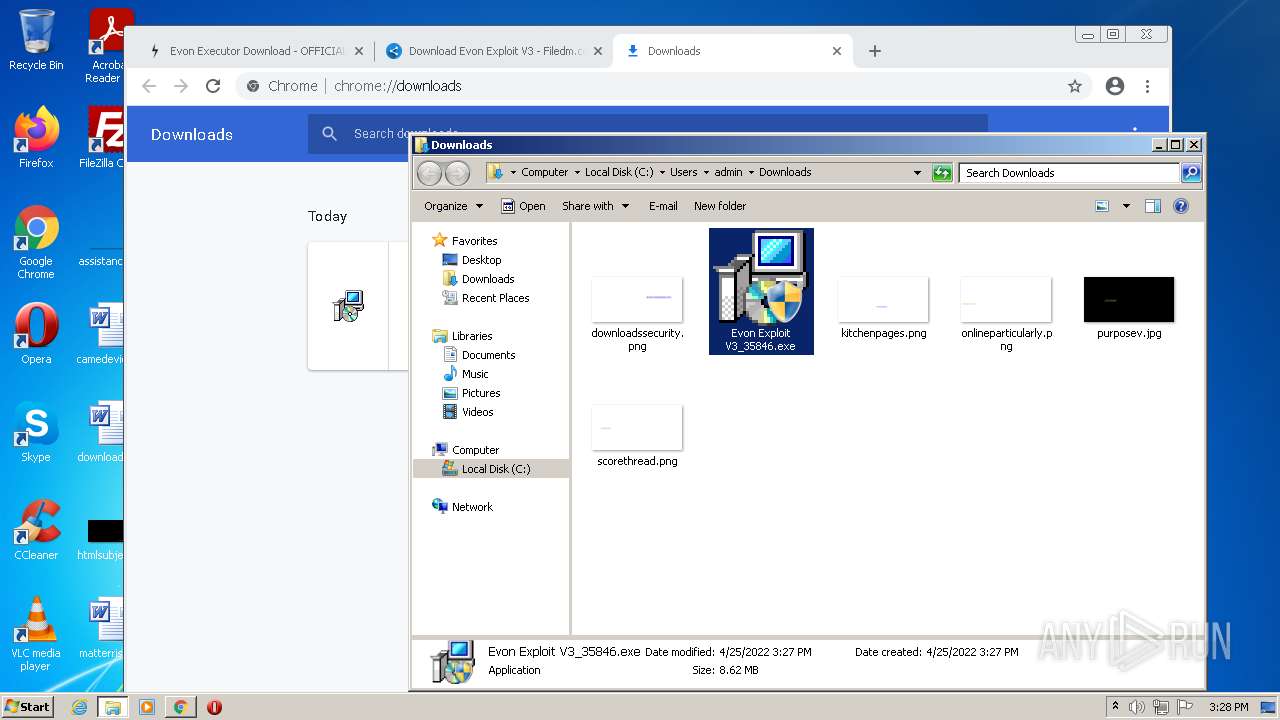Click the New folder button
1280x720 pixels.
point(720,206)
